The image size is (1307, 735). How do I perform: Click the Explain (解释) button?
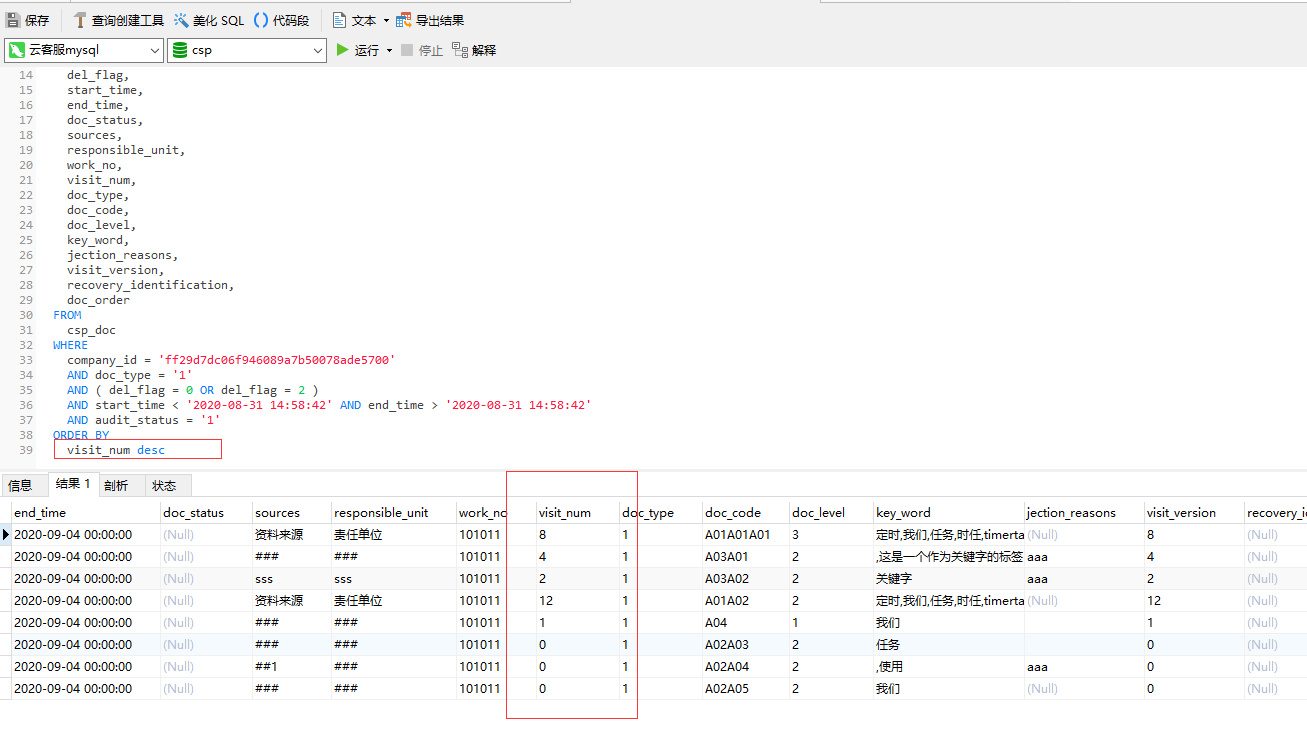[474, 50]
